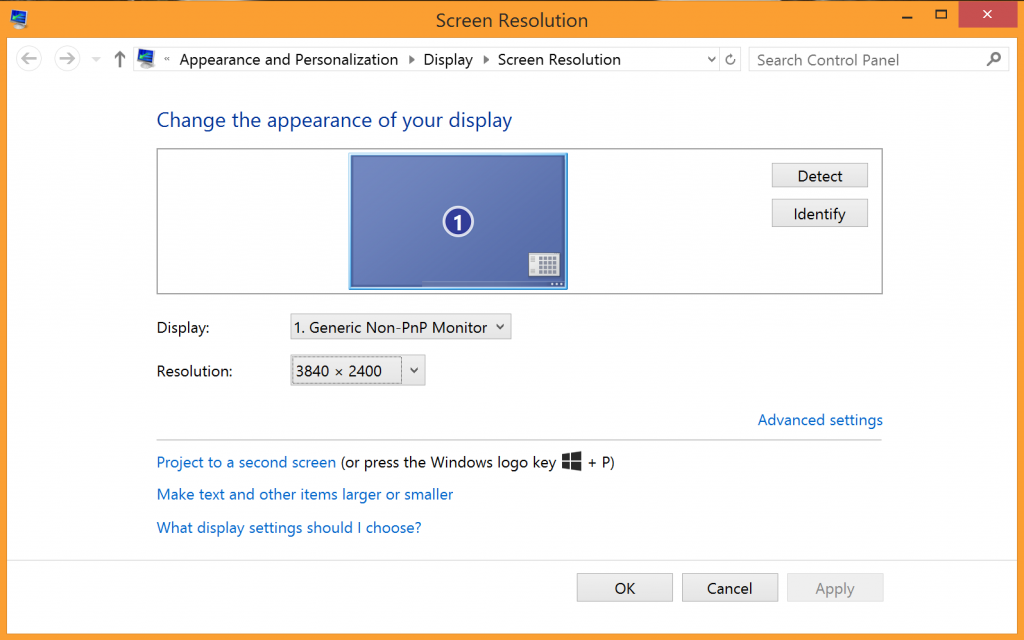This screenshot has height=640, width=1024.
Task: Open the Display monitor dropdown
Action: 400,327
